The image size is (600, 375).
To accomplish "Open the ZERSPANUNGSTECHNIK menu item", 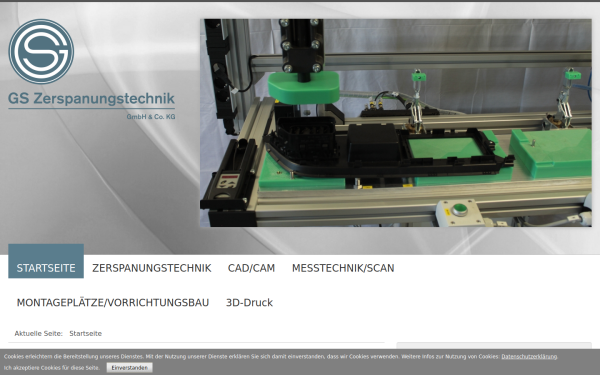I will coord(152,268).
